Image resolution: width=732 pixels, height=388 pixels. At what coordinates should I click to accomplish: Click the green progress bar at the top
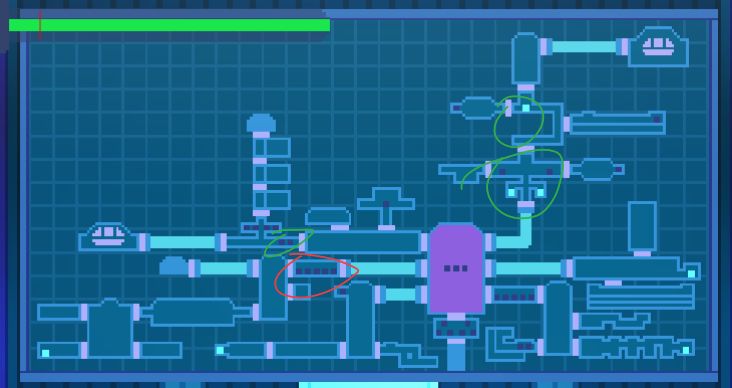point(169,25)
